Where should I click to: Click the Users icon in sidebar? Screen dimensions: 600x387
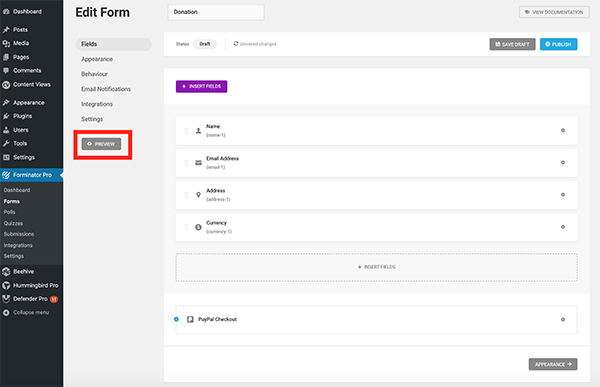coord(6,130)
